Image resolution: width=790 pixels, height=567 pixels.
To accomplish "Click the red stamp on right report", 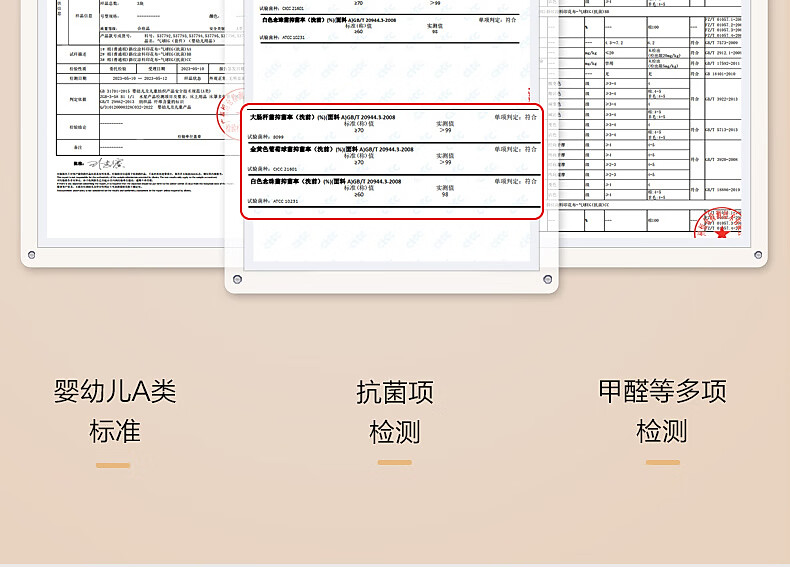I will (718, 222).
